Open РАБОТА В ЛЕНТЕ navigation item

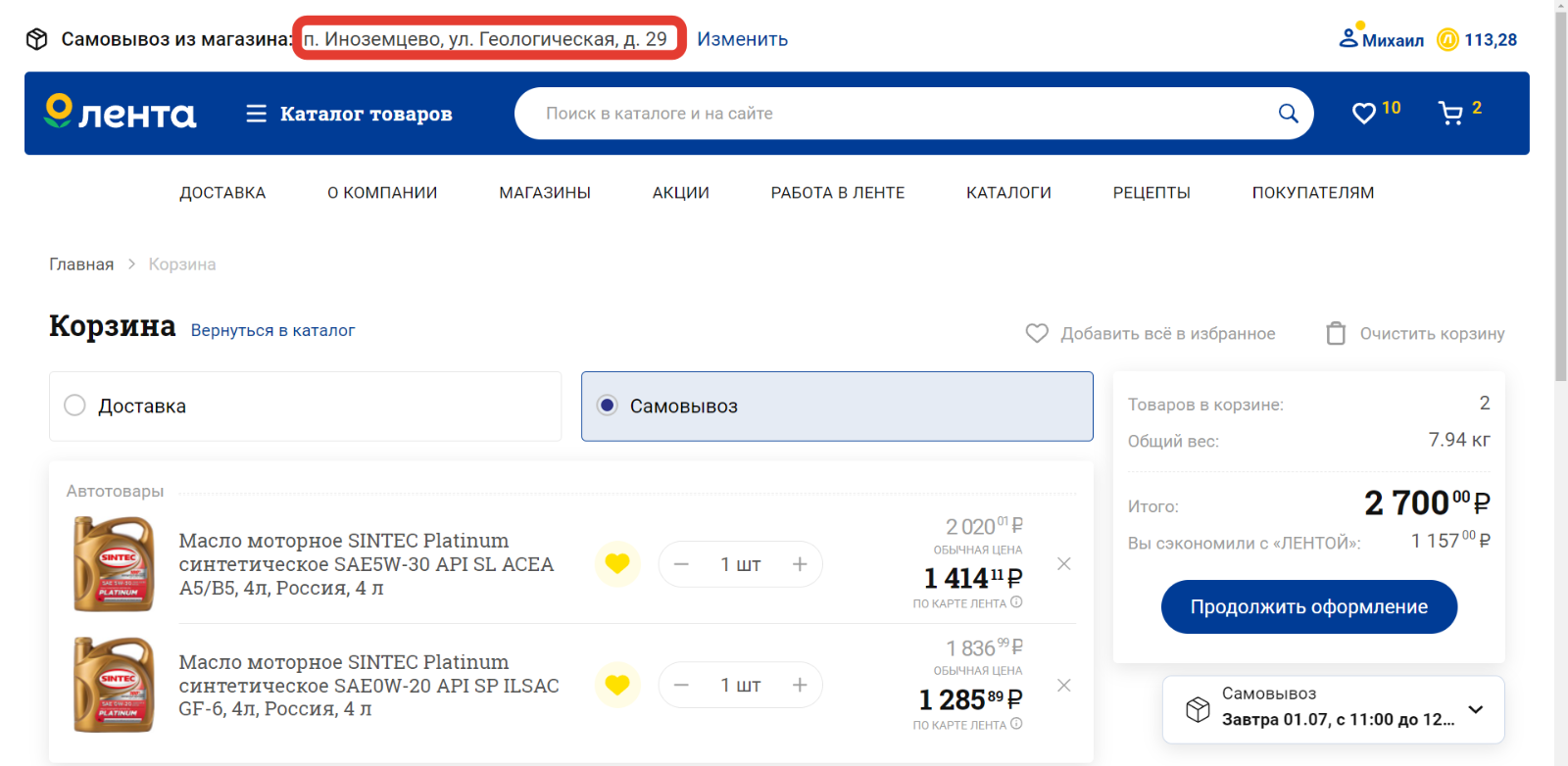(838, 193)
